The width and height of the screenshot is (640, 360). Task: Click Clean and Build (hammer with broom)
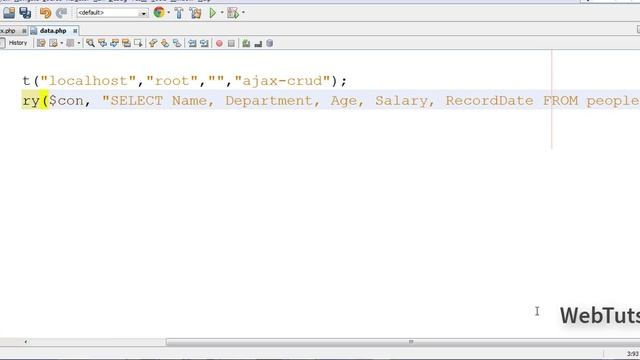pos(196,13)
